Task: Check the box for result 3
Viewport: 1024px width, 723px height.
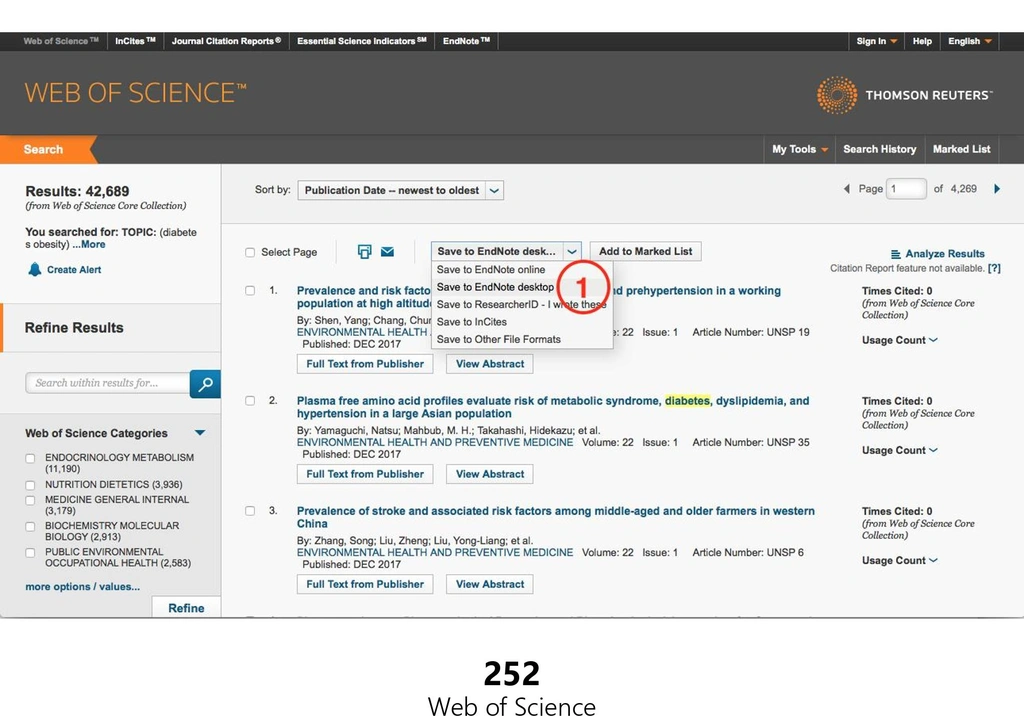Action: (x=250, y=511)
